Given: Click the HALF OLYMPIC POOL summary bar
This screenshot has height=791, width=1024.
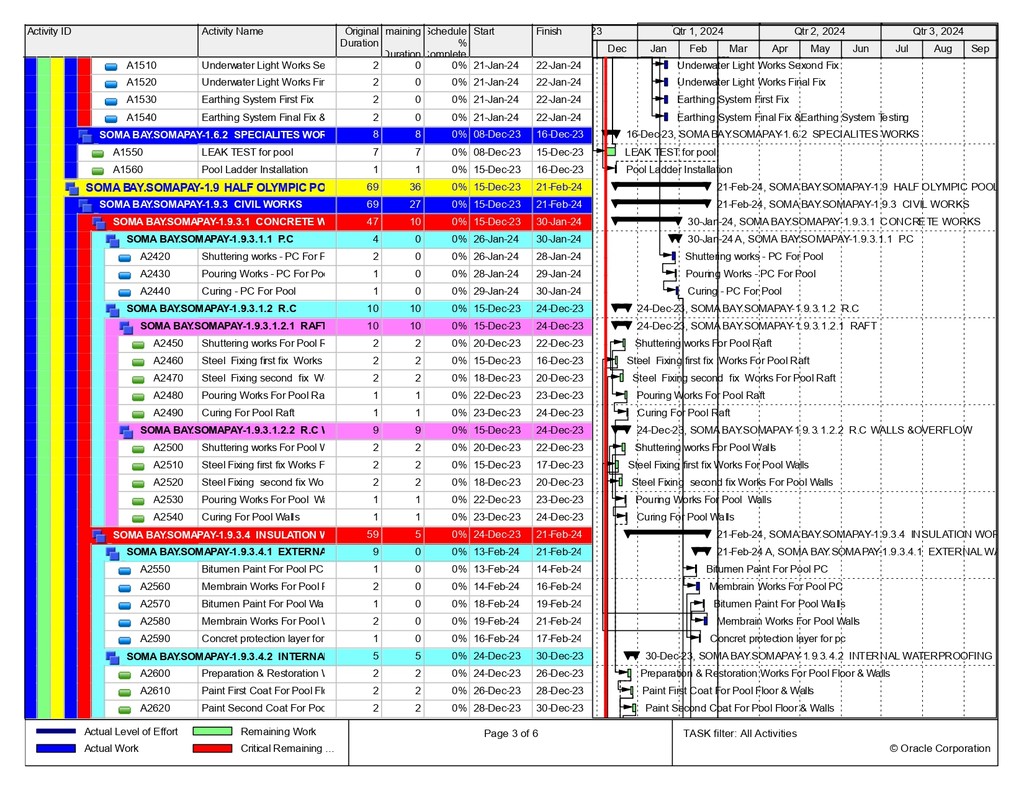Looking at the screenshot, I should point(662,186).
